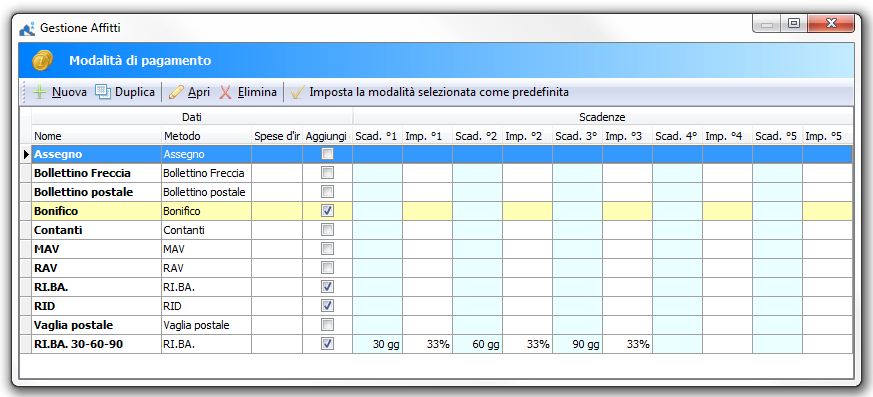Toggle Aggiungi checkbox for Bollettino postale
The height and width of the screenshot is (397, 873).
coord(327,192)
